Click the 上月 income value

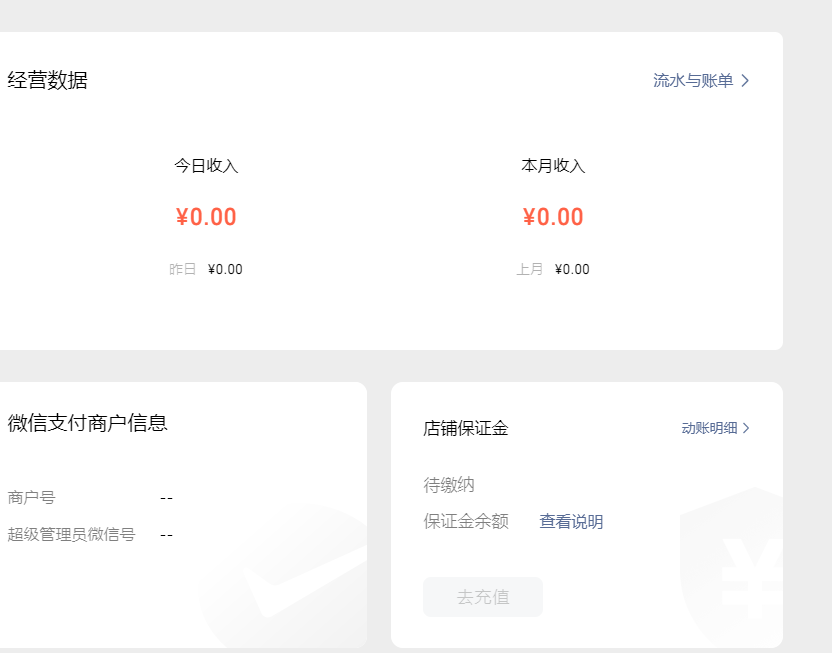(x=572, y=269)
